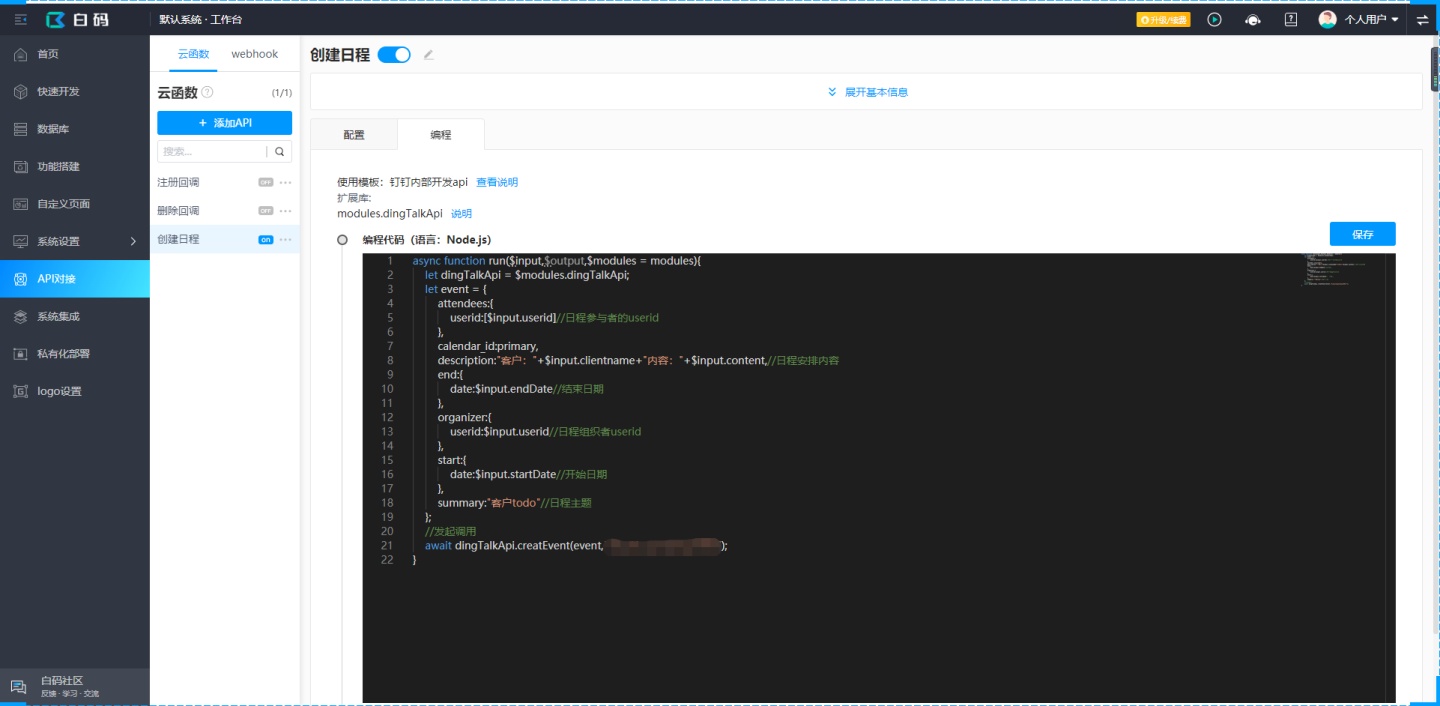This screenshot has height=706, width=1440.
Task: Open 功能搭建 in the sidebar
Action: point(75,166)
